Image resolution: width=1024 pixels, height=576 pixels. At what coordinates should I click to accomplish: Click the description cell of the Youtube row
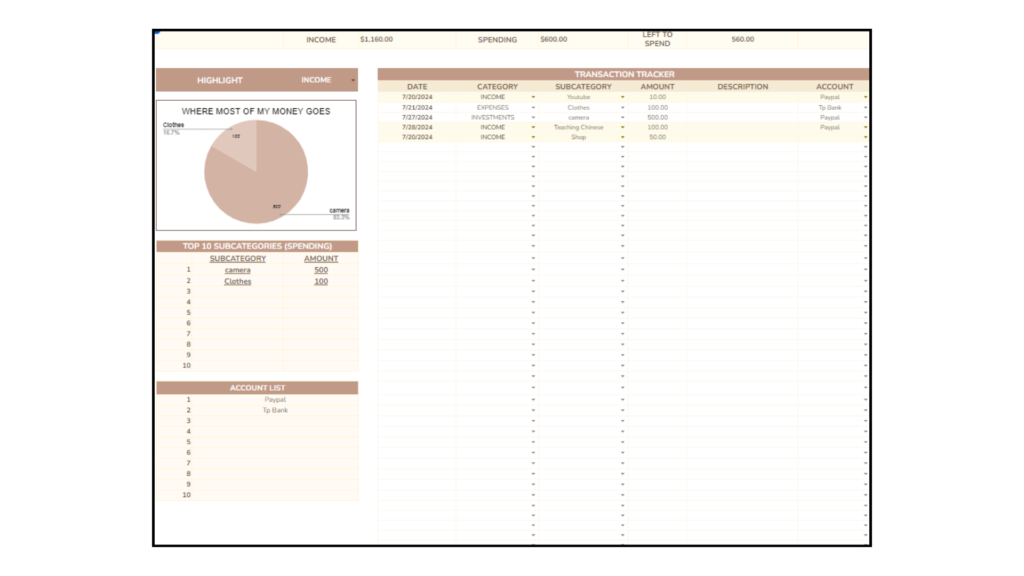[742, 97]
